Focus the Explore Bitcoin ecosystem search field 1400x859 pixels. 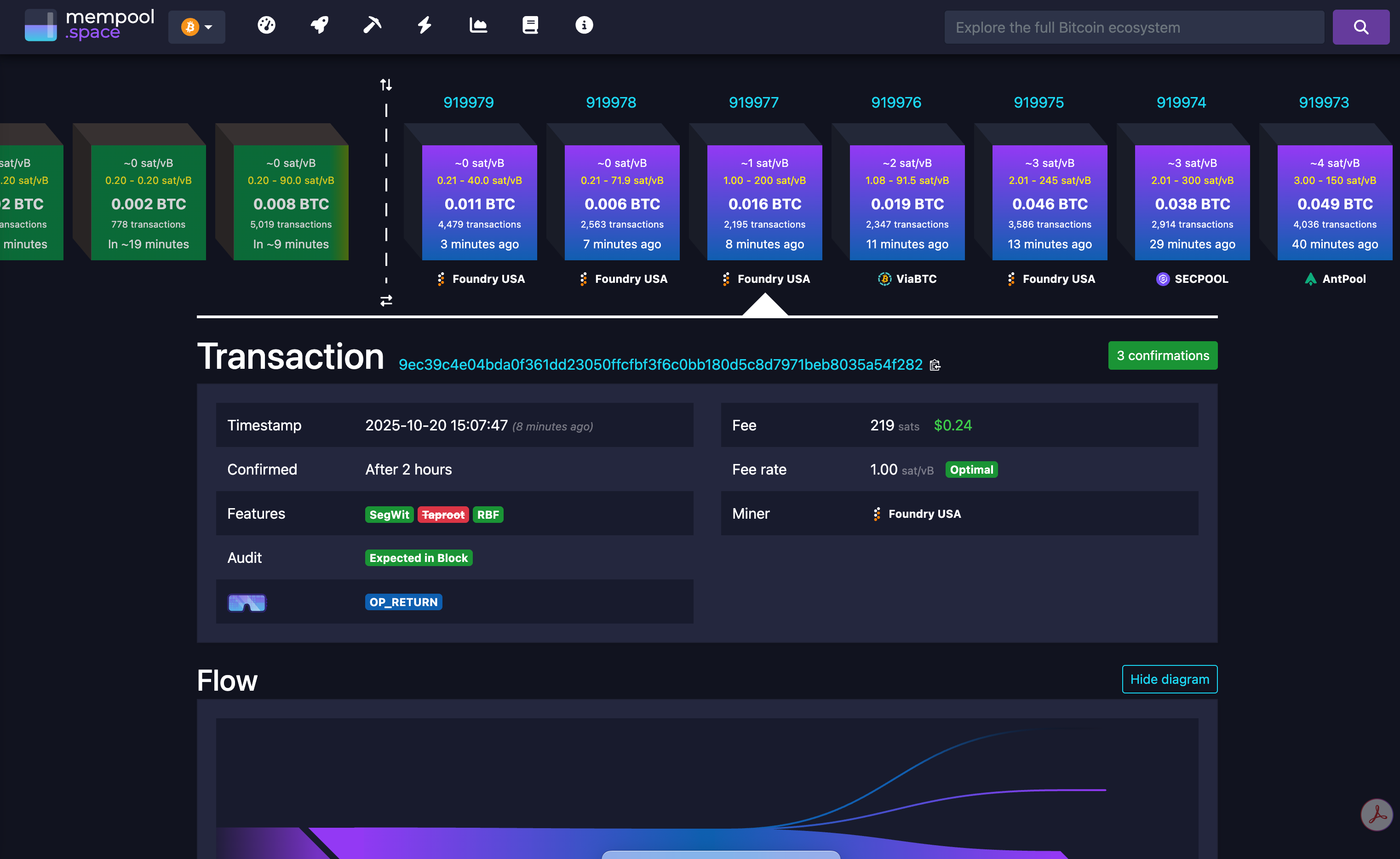point(1134,27)
